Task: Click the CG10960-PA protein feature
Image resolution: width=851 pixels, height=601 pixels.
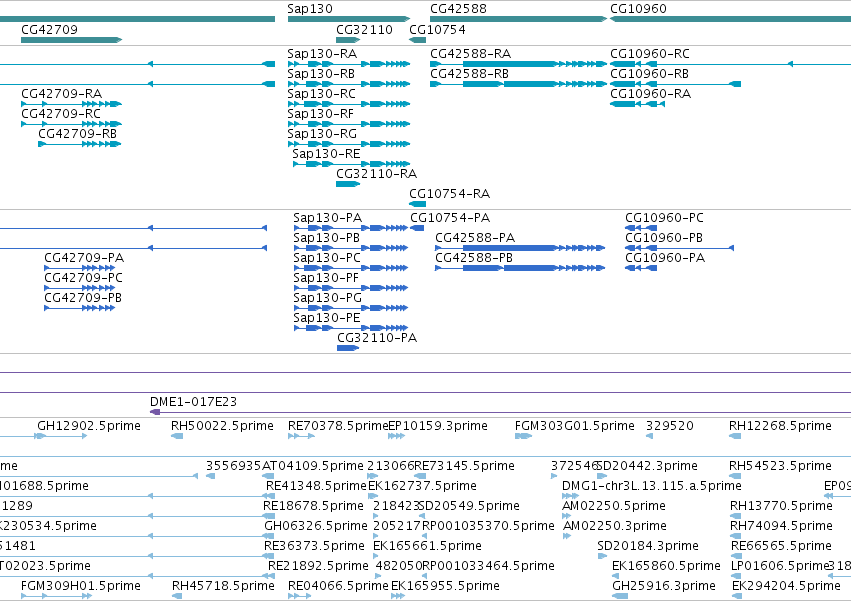Action: coord(641,268)
